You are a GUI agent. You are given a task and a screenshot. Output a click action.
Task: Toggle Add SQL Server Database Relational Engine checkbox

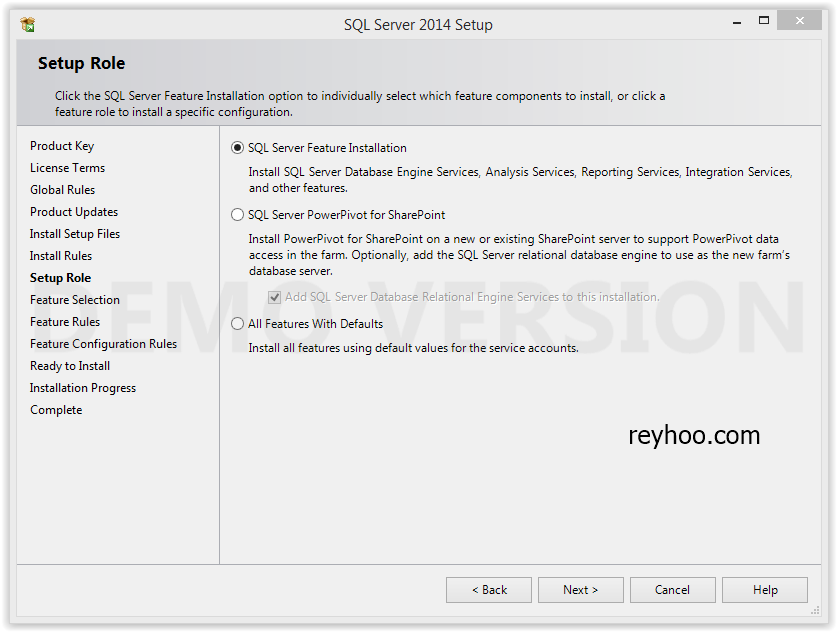click(274, 297)
